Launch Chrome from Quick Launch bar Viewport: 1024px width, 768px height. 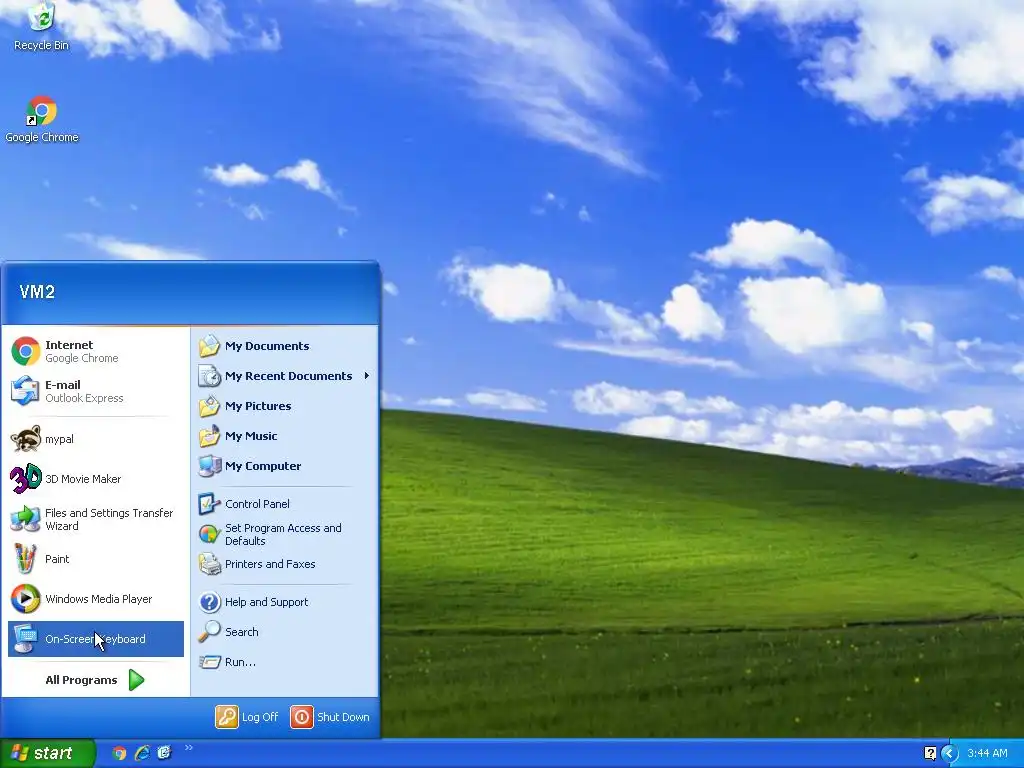tap(119, 754)
